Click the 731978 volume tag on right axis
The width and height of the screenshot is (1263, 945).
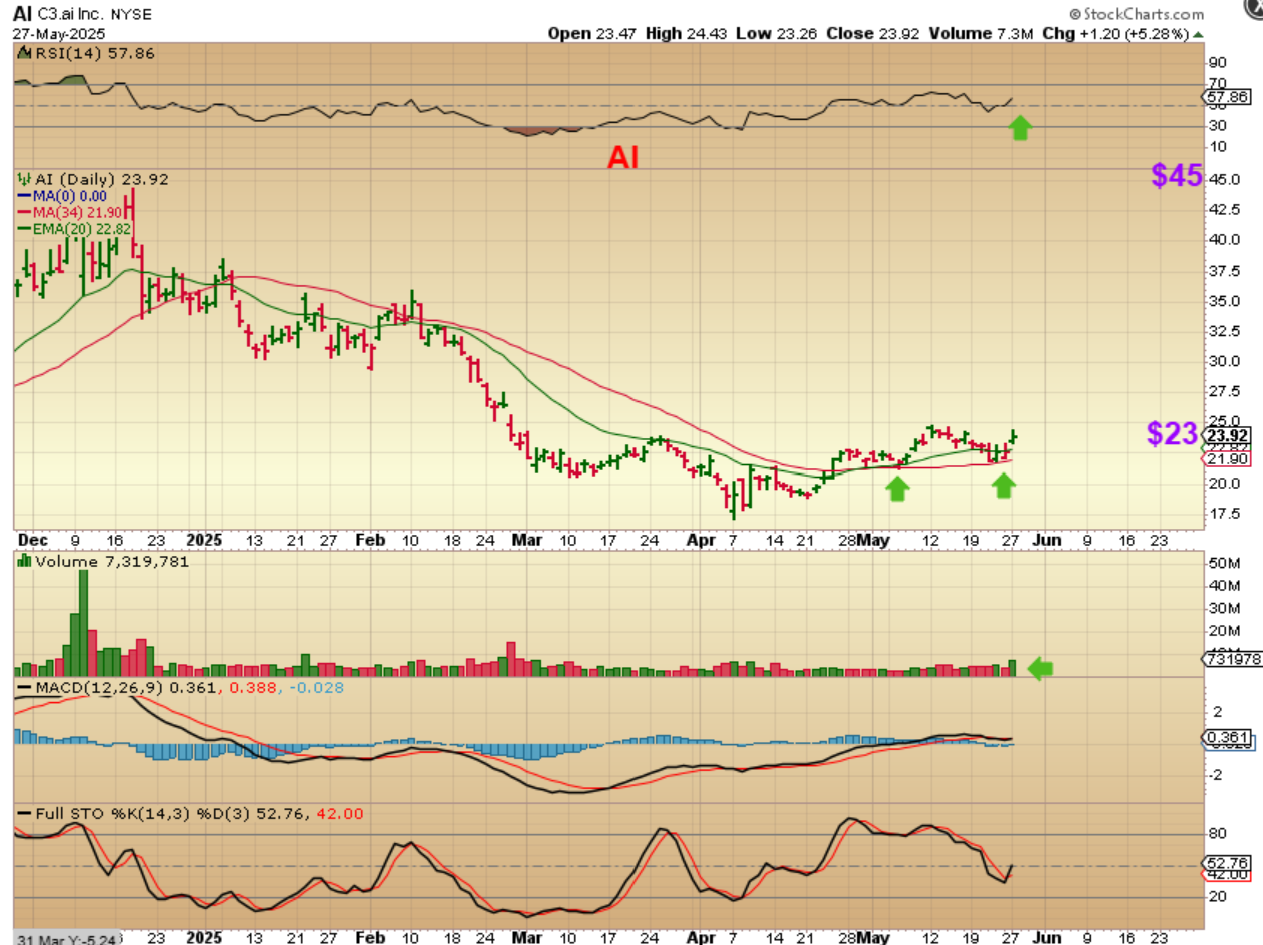coord(1231,659)
